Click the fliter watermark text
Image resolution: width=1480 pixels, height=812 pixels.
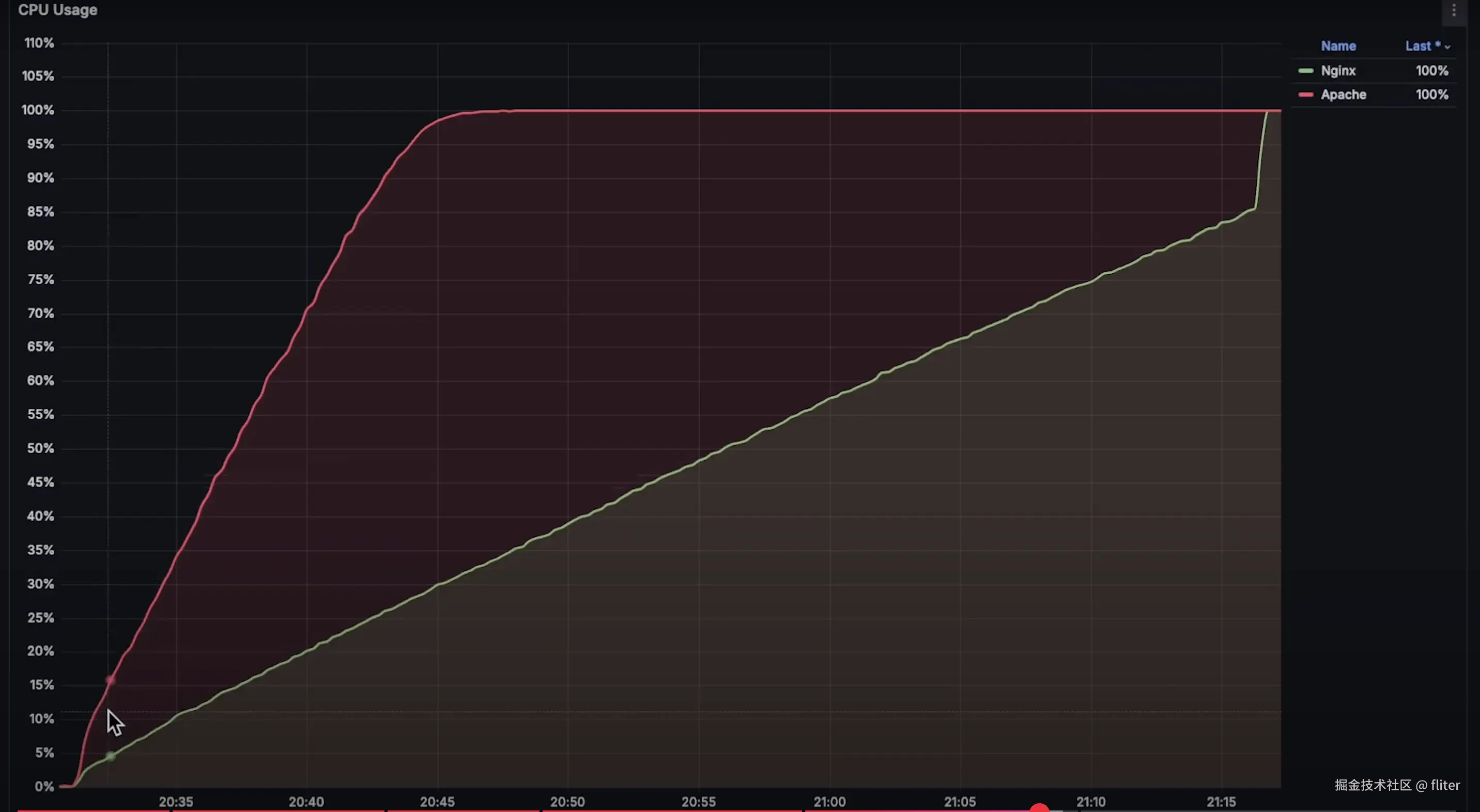coord(1444,785)
